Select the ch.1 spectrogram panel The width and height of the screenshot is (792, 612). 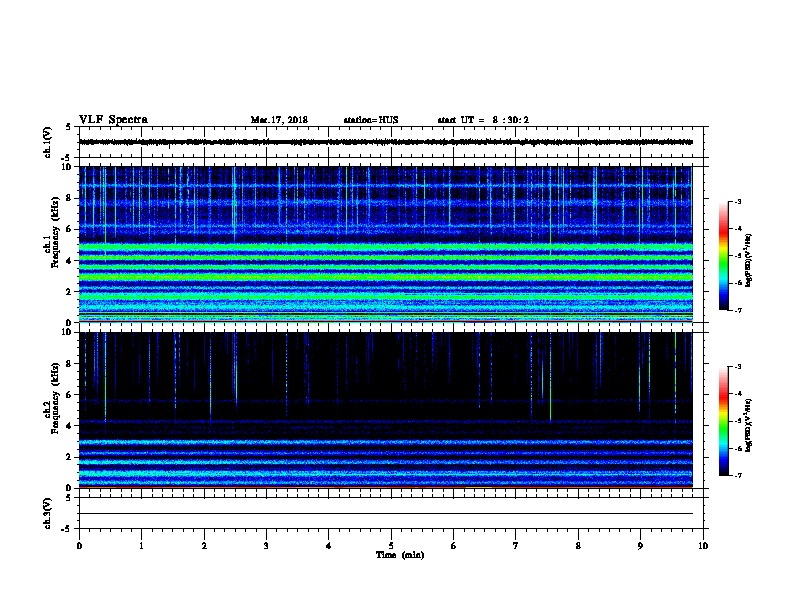coord(385,244)
